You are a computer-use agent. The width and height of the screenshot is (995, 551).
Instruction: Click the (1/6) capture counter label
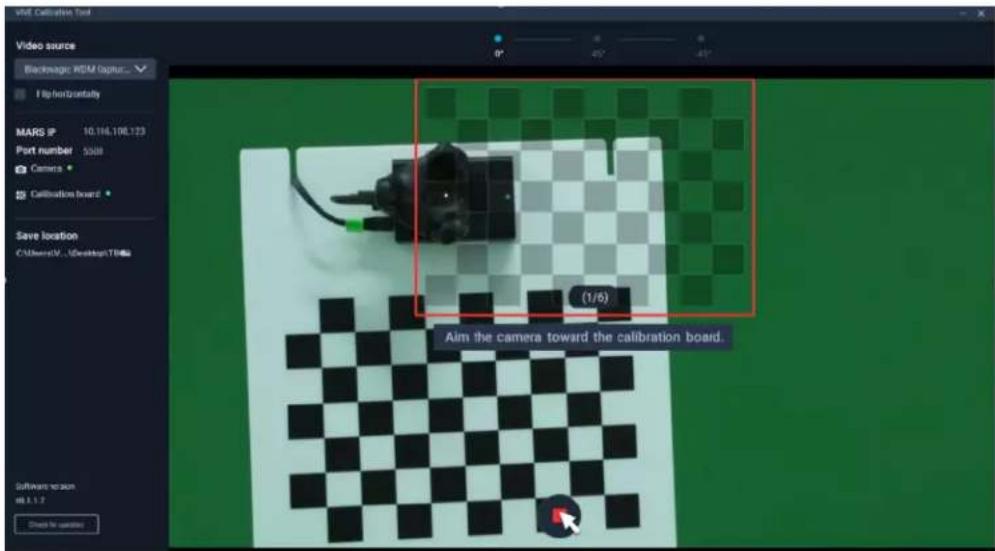tap(595, 297)
